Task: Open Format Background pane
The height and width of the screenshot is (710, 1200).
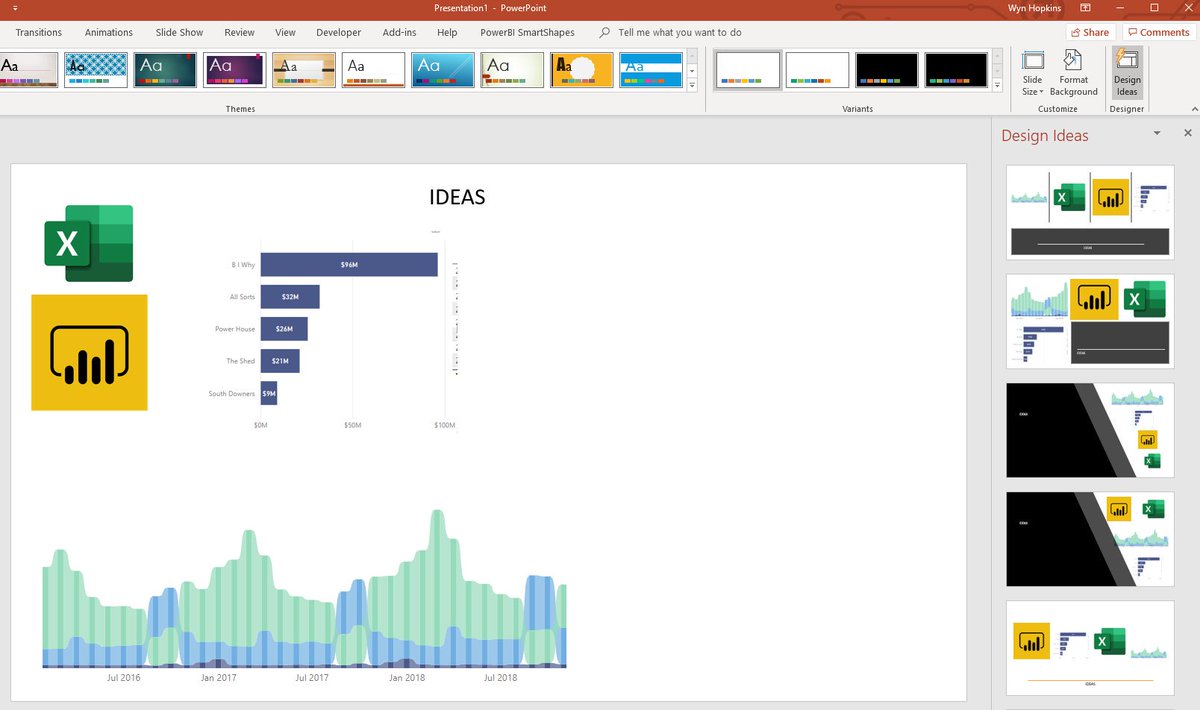Action: (x=1074, y=72)
